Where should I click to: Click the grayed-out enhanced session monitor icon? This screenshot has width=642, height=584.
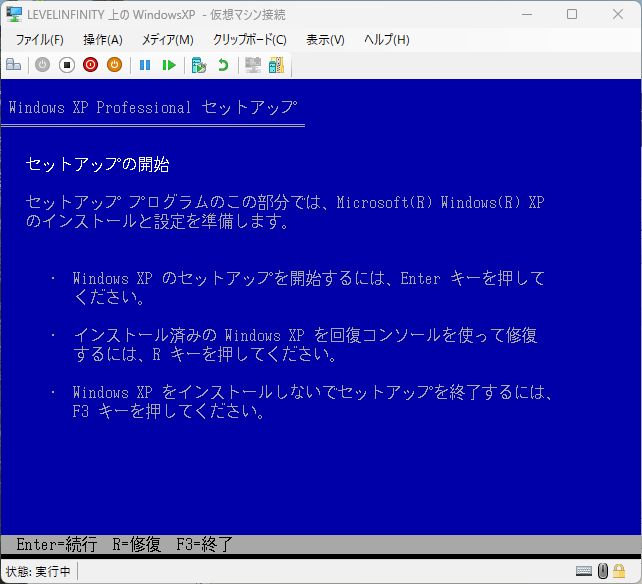tap(253, 65)
